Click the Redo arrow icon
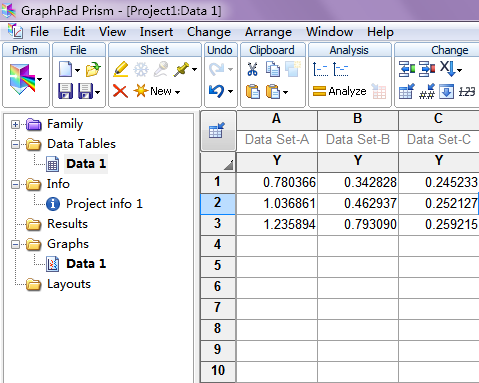The width and height of the screenshot is (479, 383). click(217, 69)
